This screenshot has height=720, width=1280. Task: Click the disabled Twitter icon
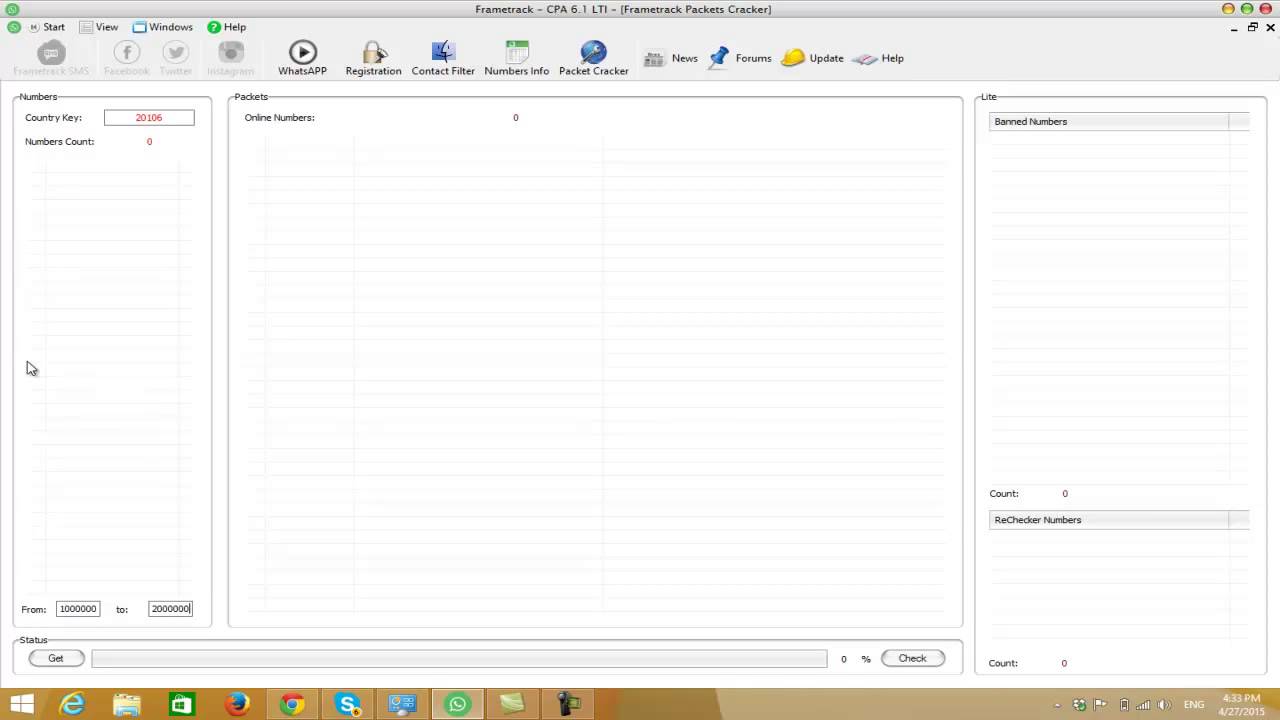point(176,58)
